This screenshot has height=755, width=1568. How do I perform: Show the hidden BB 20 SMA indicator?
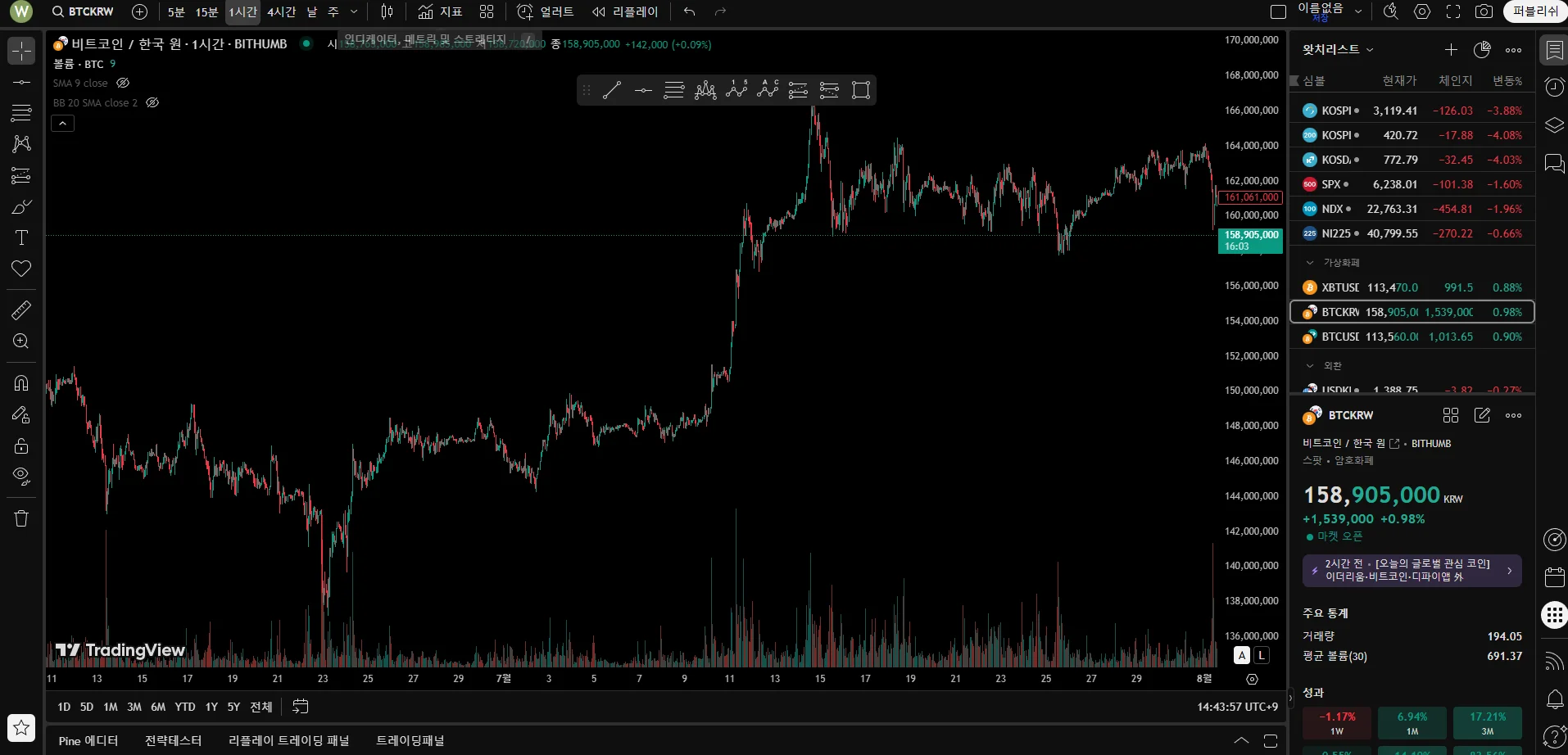(152, 103)
